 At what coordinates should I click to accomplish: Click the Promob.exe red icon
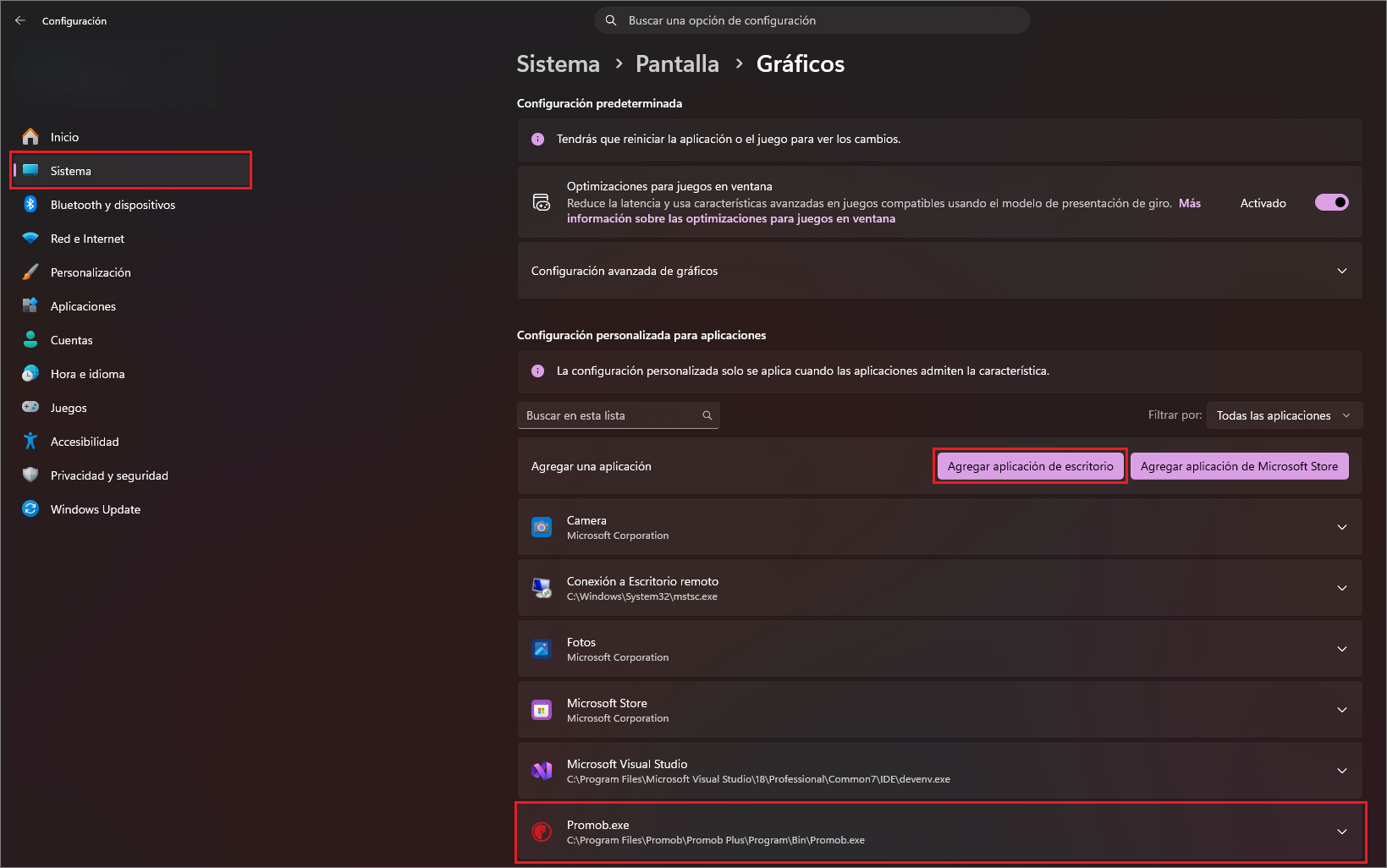point(542,832)
